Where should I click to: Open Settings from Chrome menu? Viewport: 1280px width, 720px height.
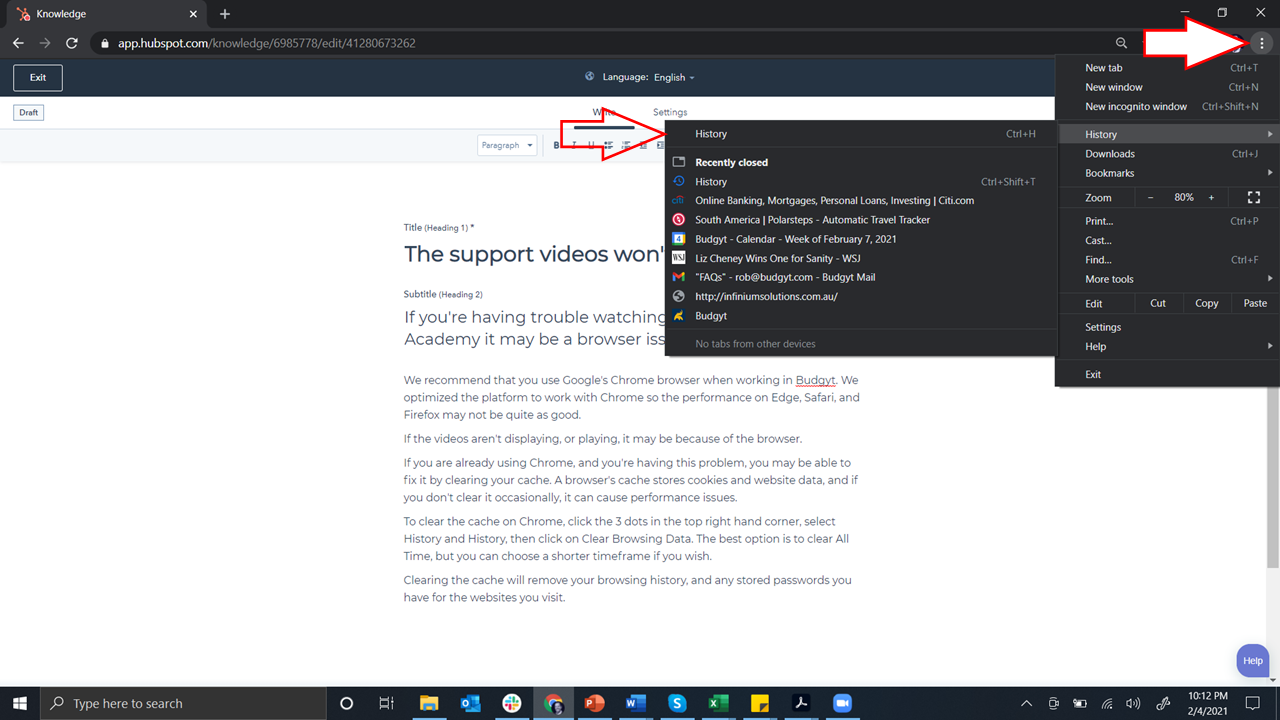1167,327
